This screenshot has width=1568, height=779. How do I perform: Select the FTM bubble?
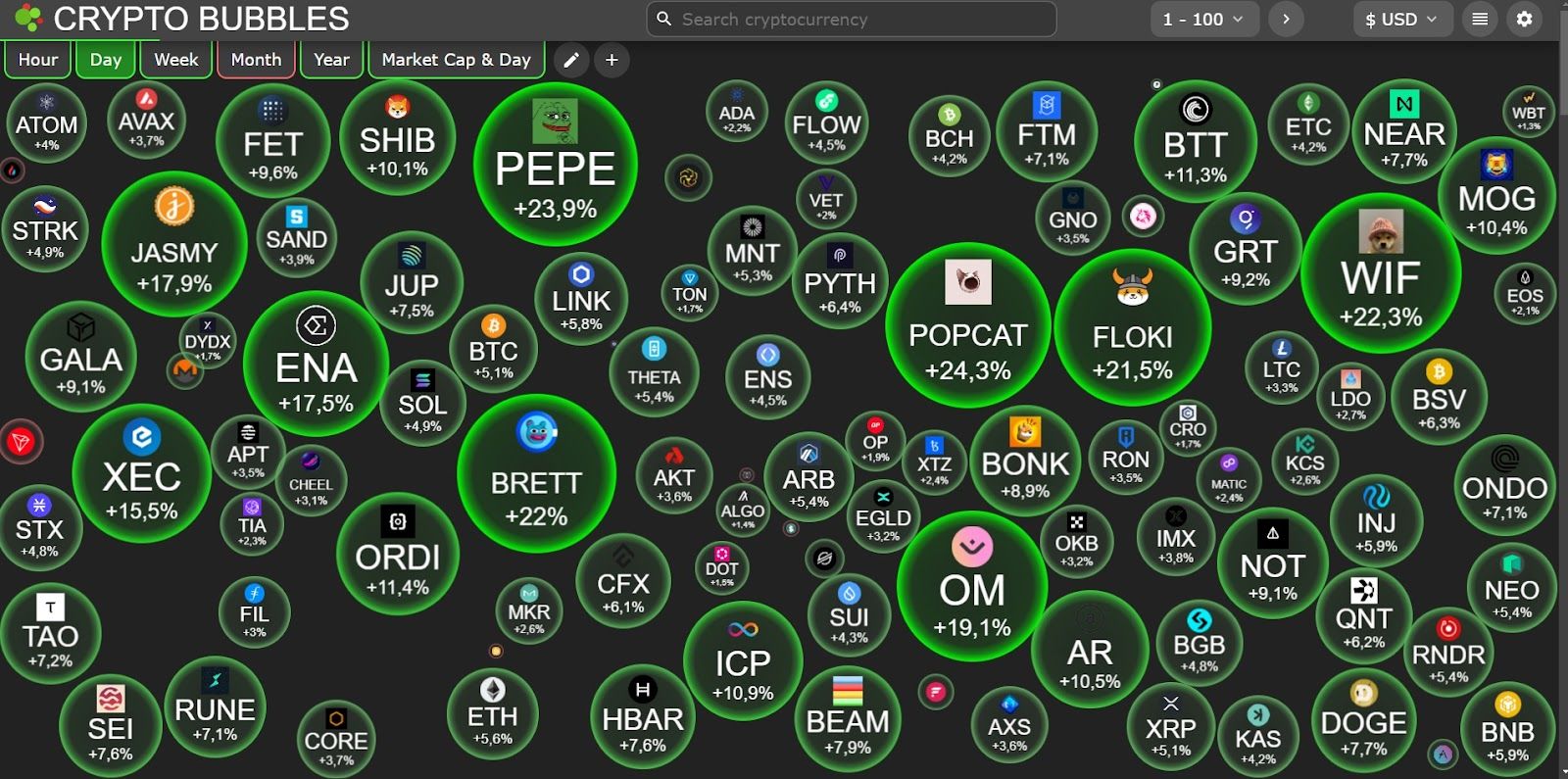tap(1047, 132)
